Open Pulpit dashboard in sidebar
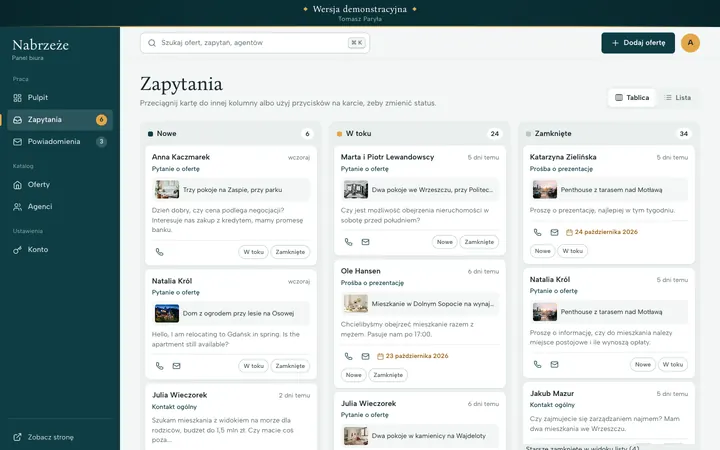720x450 pixels. point(60,98)
